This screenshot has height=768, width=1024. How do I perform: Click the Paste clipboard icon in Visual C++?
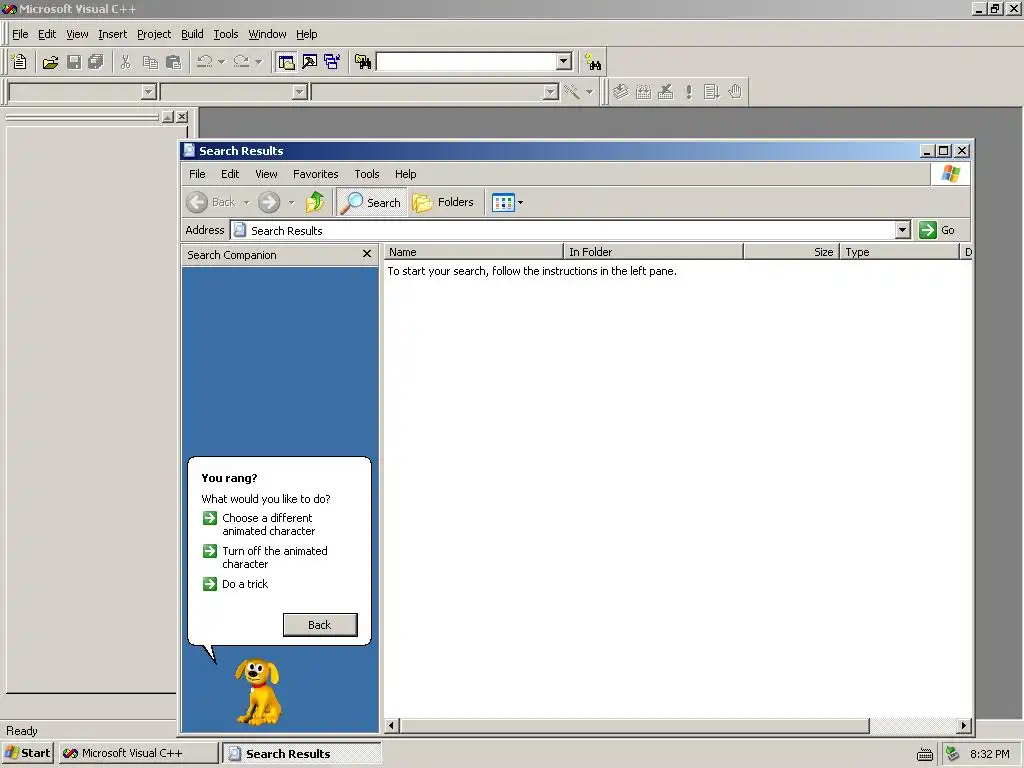pyautogui.click(x=173, y=62)
